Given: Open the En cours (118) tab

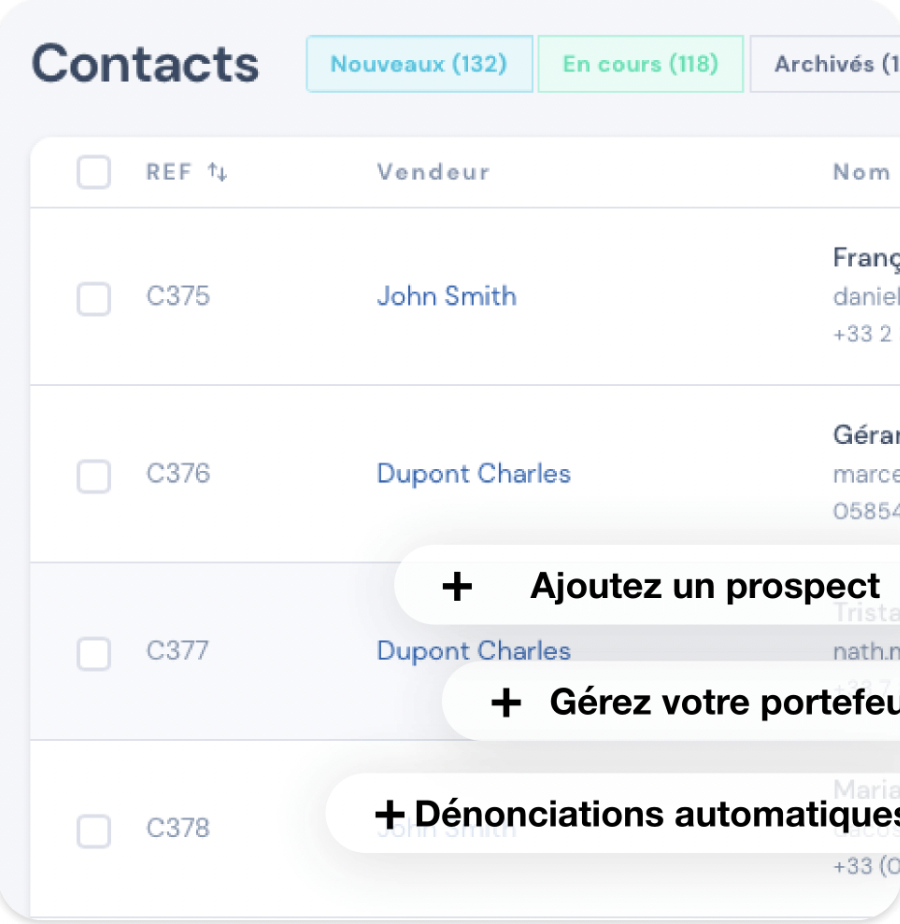Looking at the screenshot, I should [x=640, y=64].
